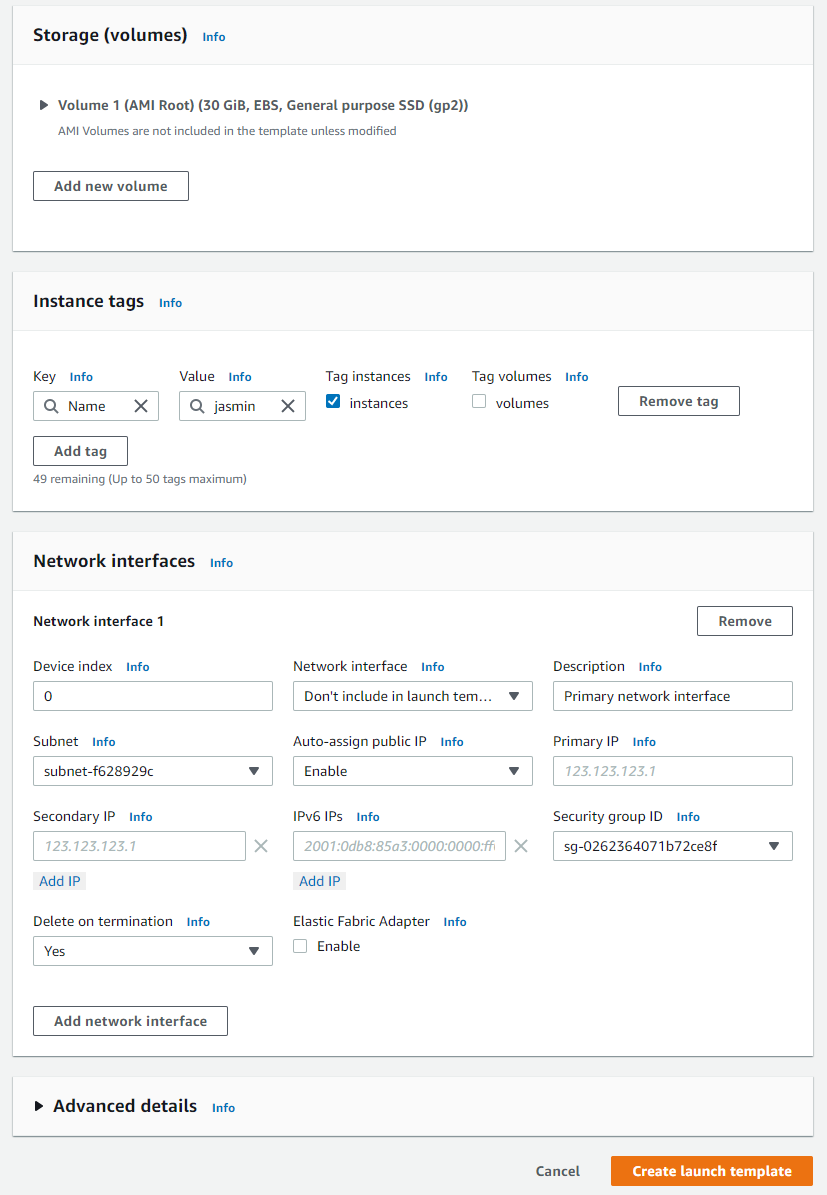Open the Network interface dropdown
This screenshot has width=827, height=1195.
412,696
